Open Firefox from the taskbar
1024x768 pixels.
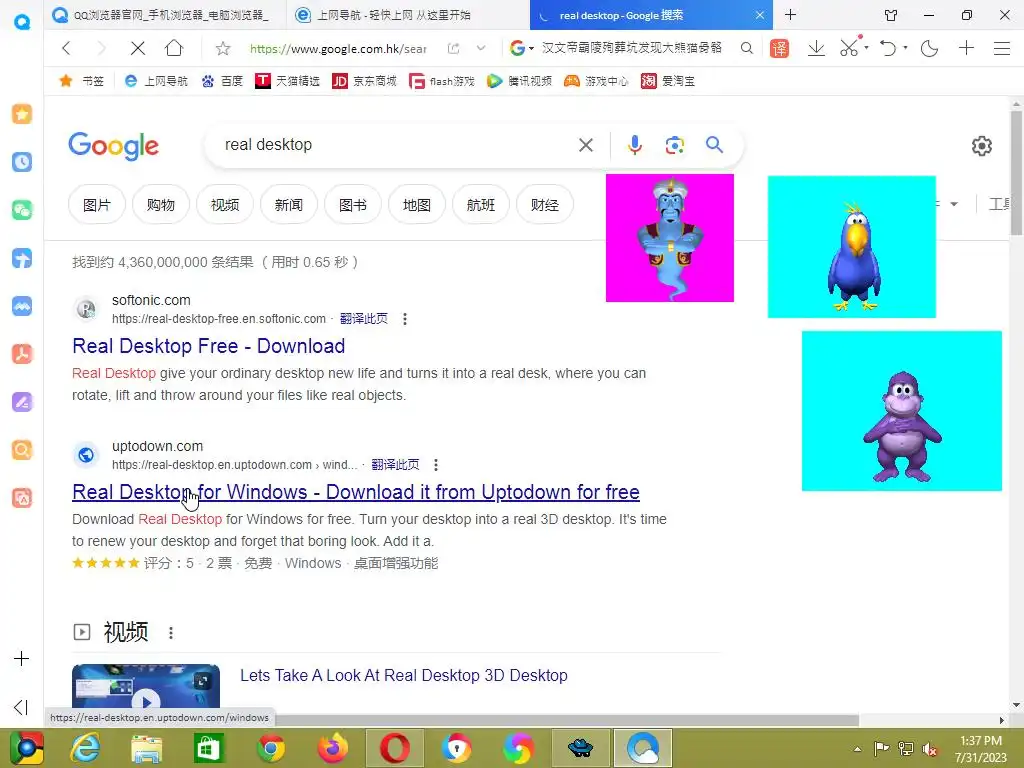coord(333,748)
